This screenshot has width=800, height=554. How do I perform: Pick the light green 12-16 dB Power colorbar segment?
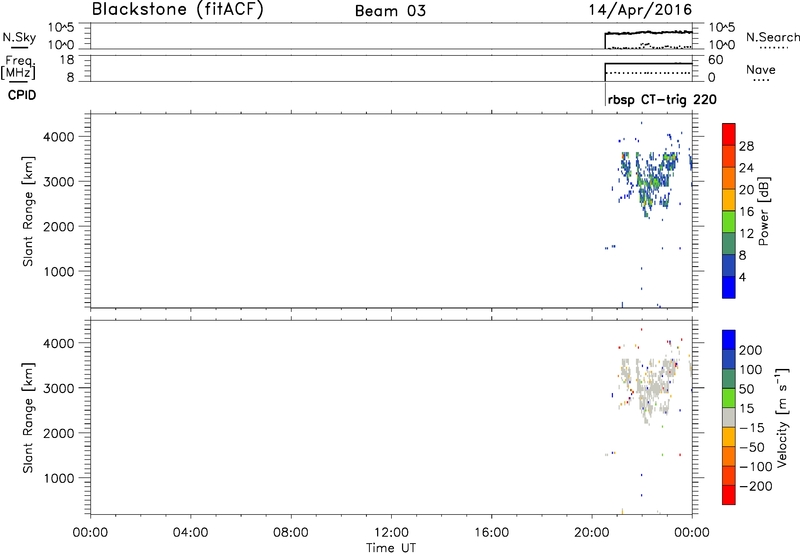pos(729,222)
